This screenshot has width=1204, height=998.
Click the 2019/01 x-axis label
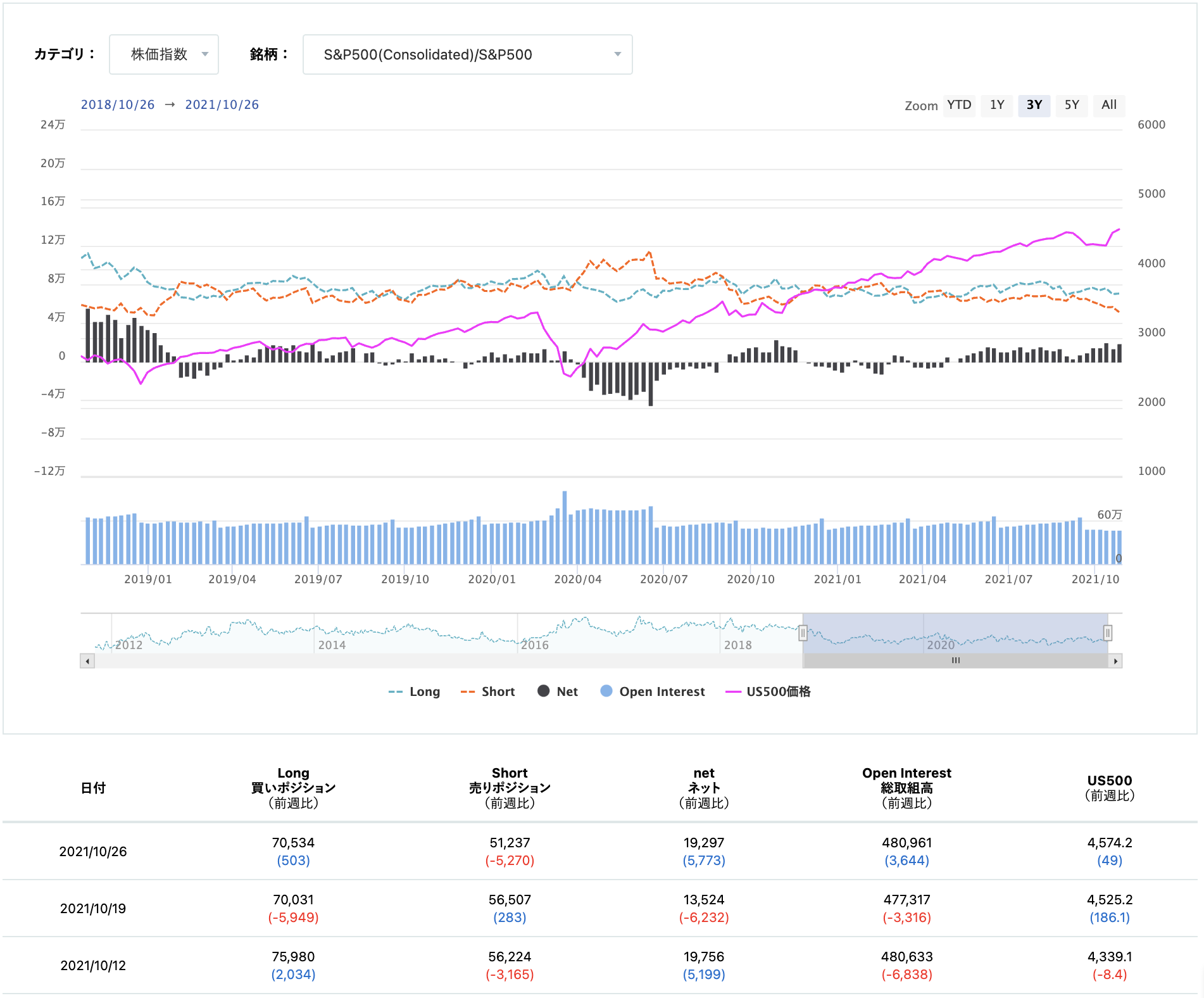(148, 579)
